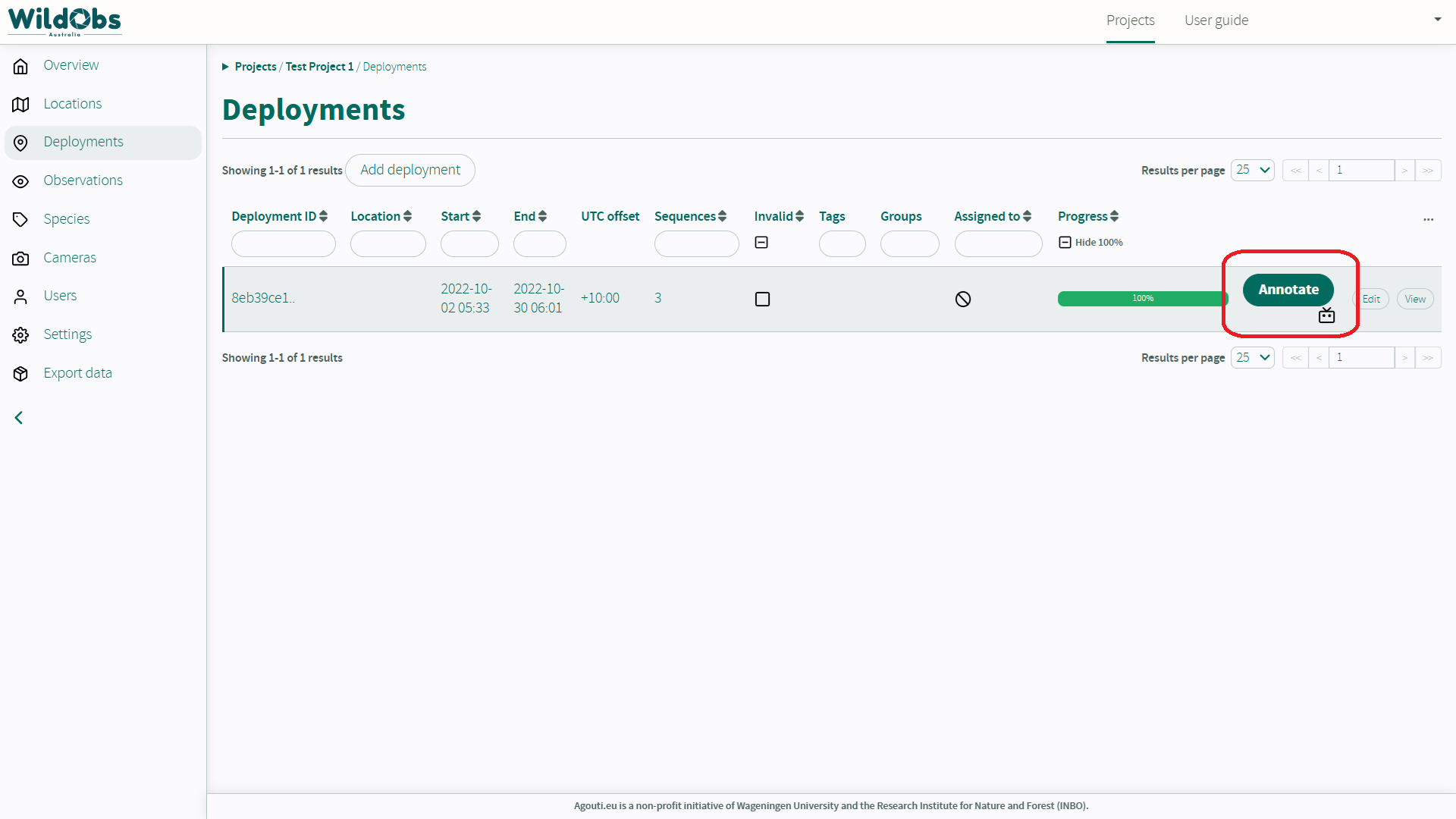The image size is (1456, 819).
Task: Open Locations via map icon
Action: 20,104
